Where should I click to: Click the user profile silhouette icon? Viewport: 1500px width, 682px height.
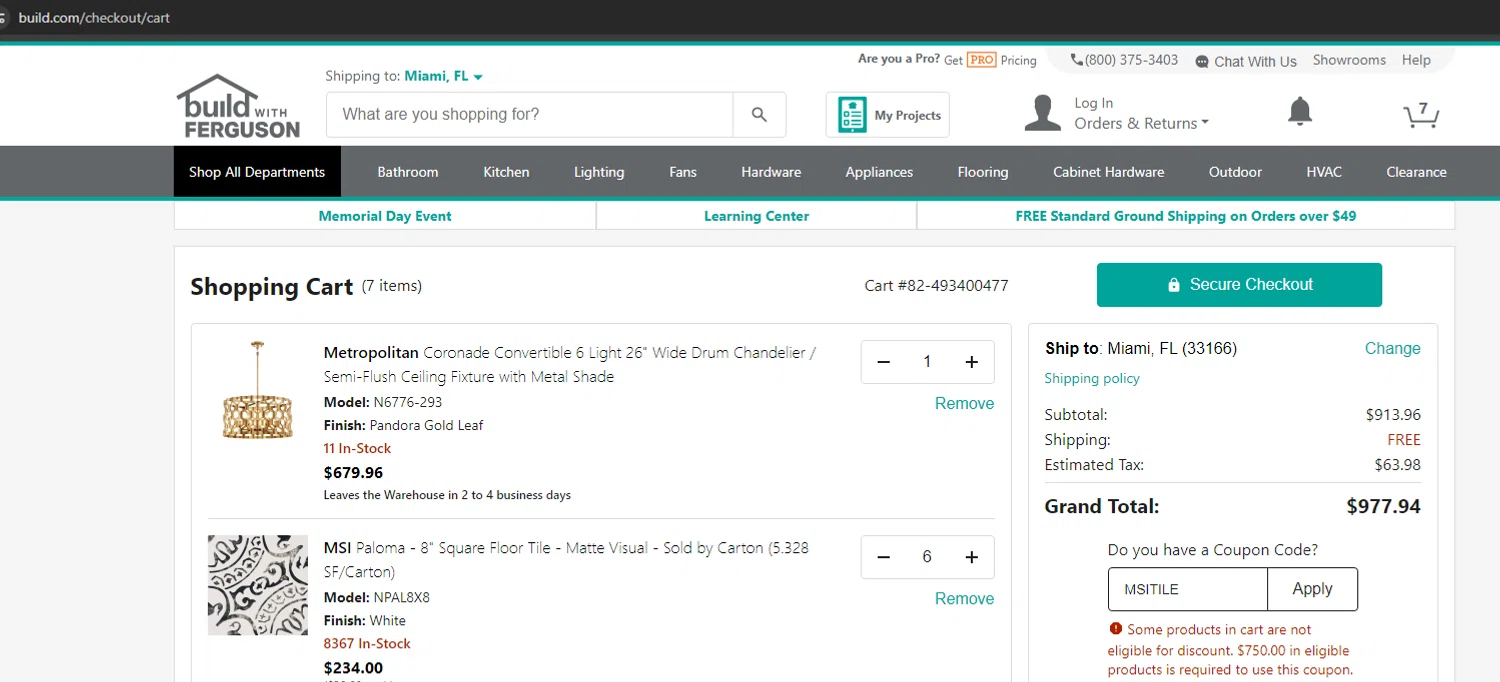tap(1042, 113)
